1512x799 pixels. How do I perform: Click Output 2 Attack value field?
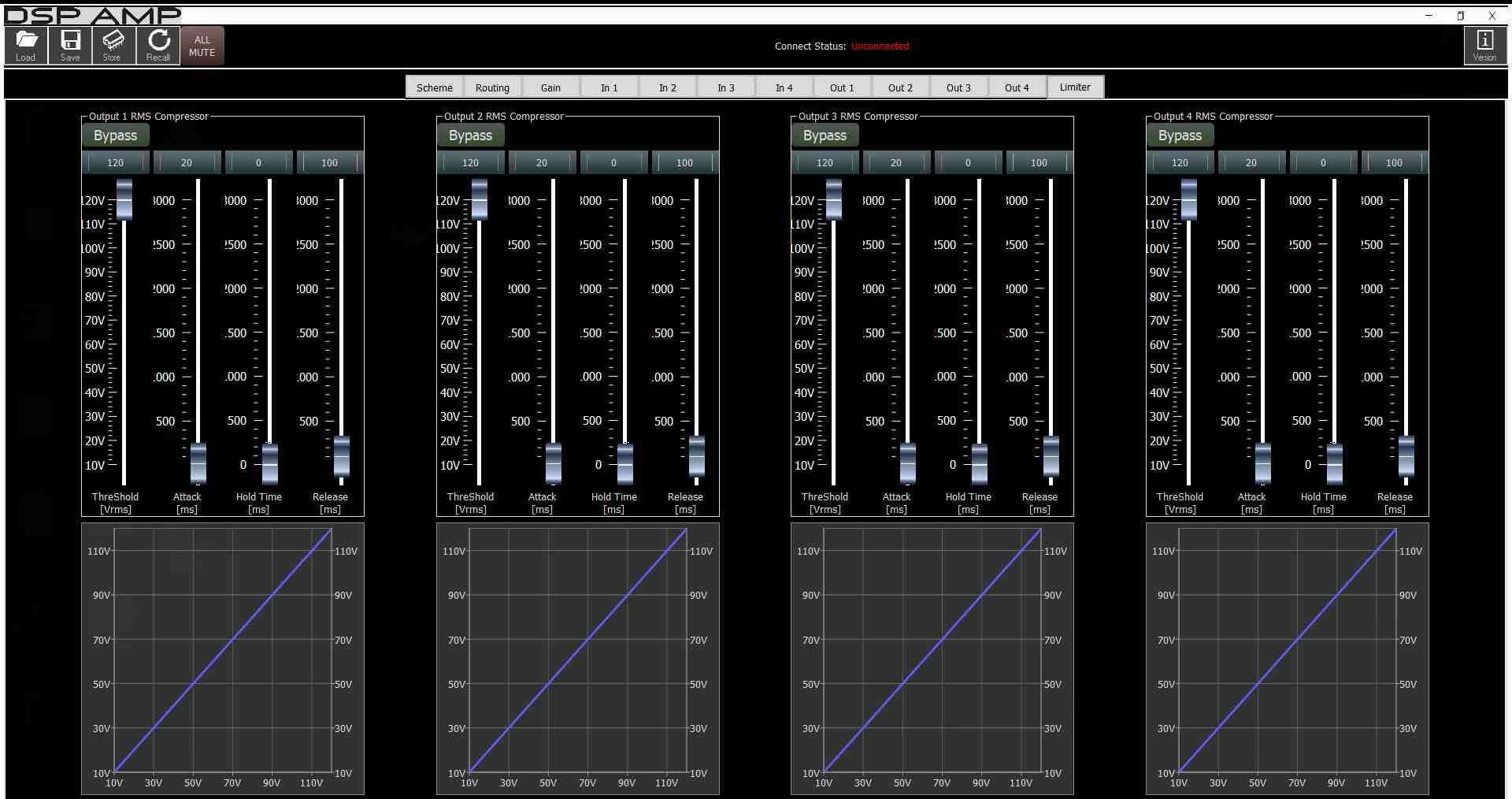(542, 163)
